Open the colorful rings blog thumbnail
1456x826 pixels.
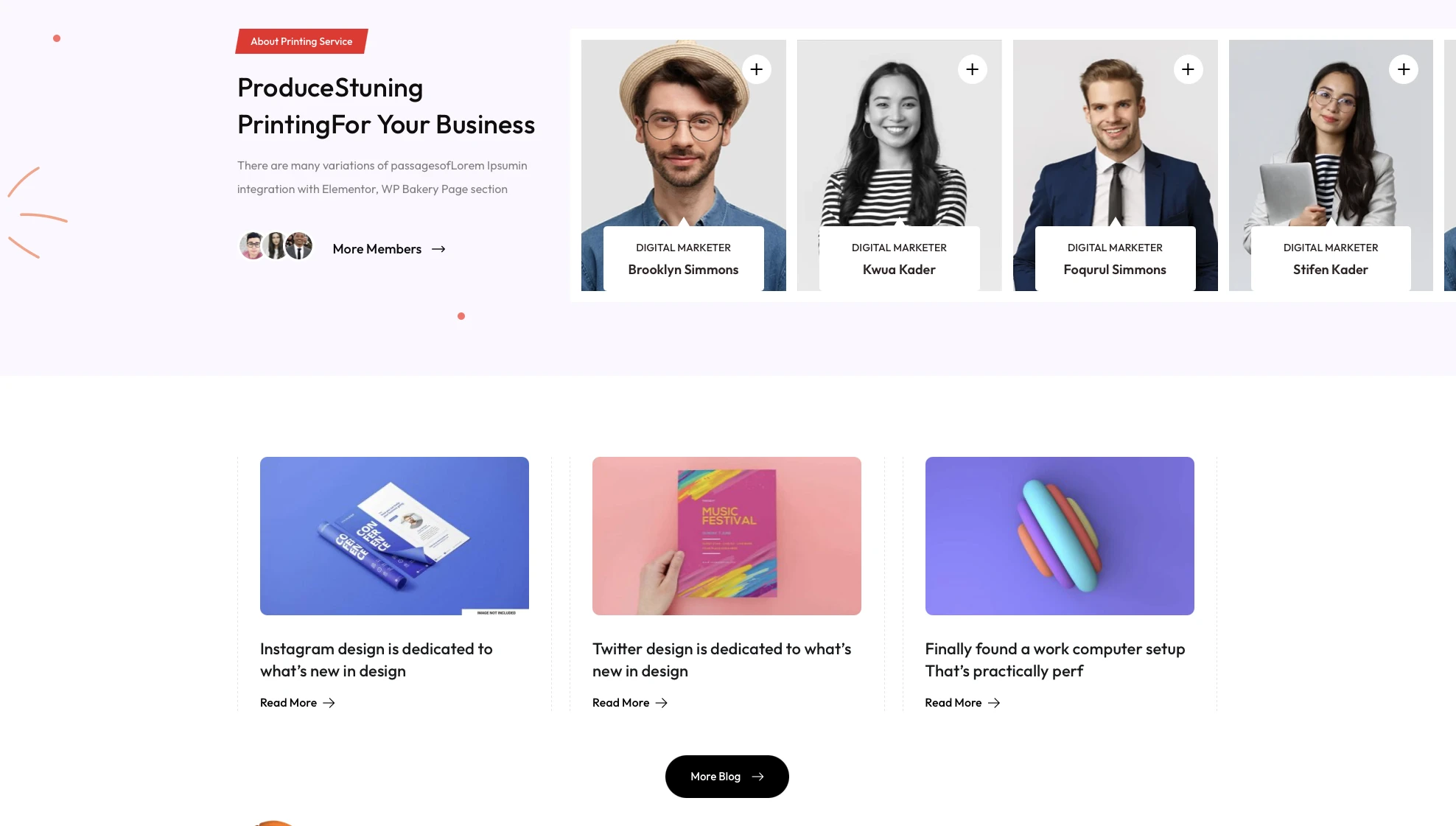click(x=1060, y=536)
